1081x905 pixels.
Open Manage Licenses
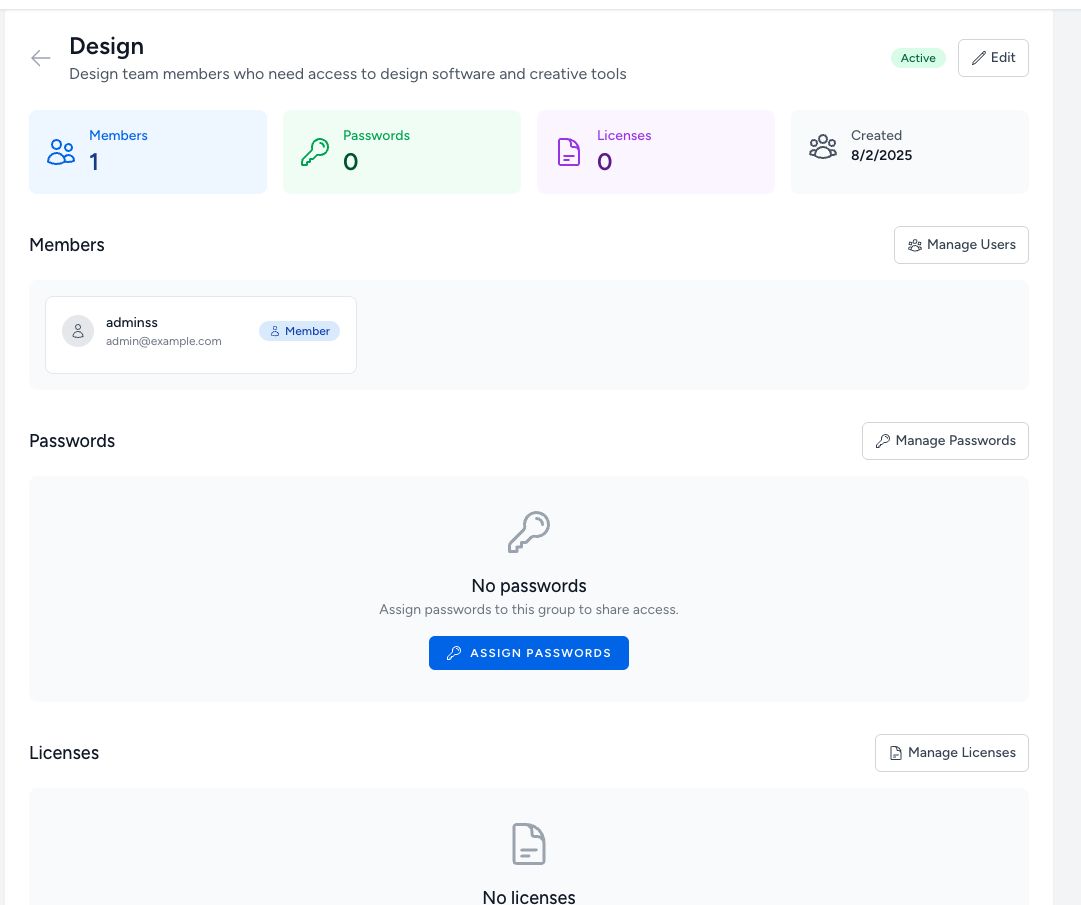[951, 753]
